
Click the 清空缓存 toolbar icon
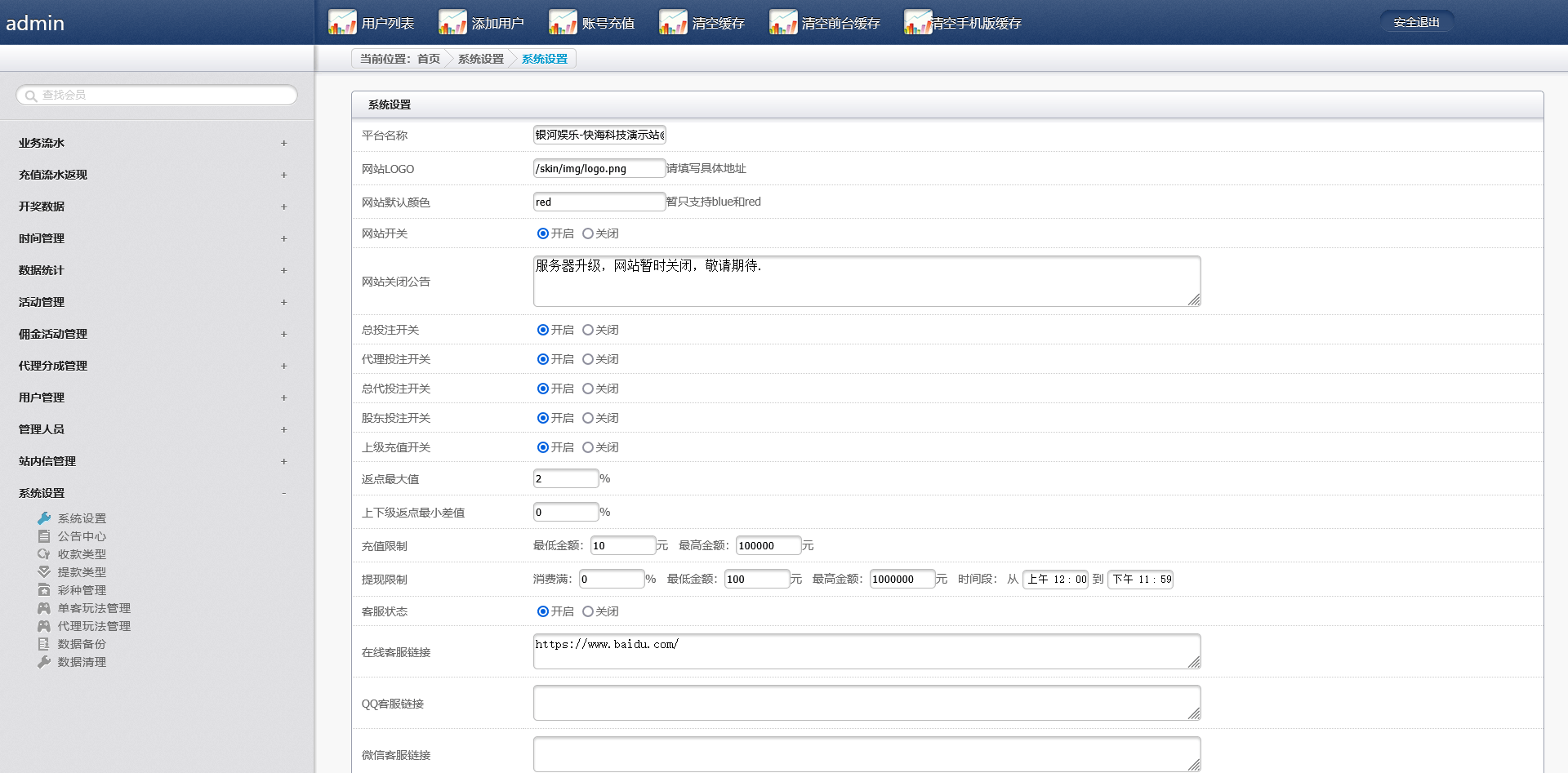(x=672, y=22)
